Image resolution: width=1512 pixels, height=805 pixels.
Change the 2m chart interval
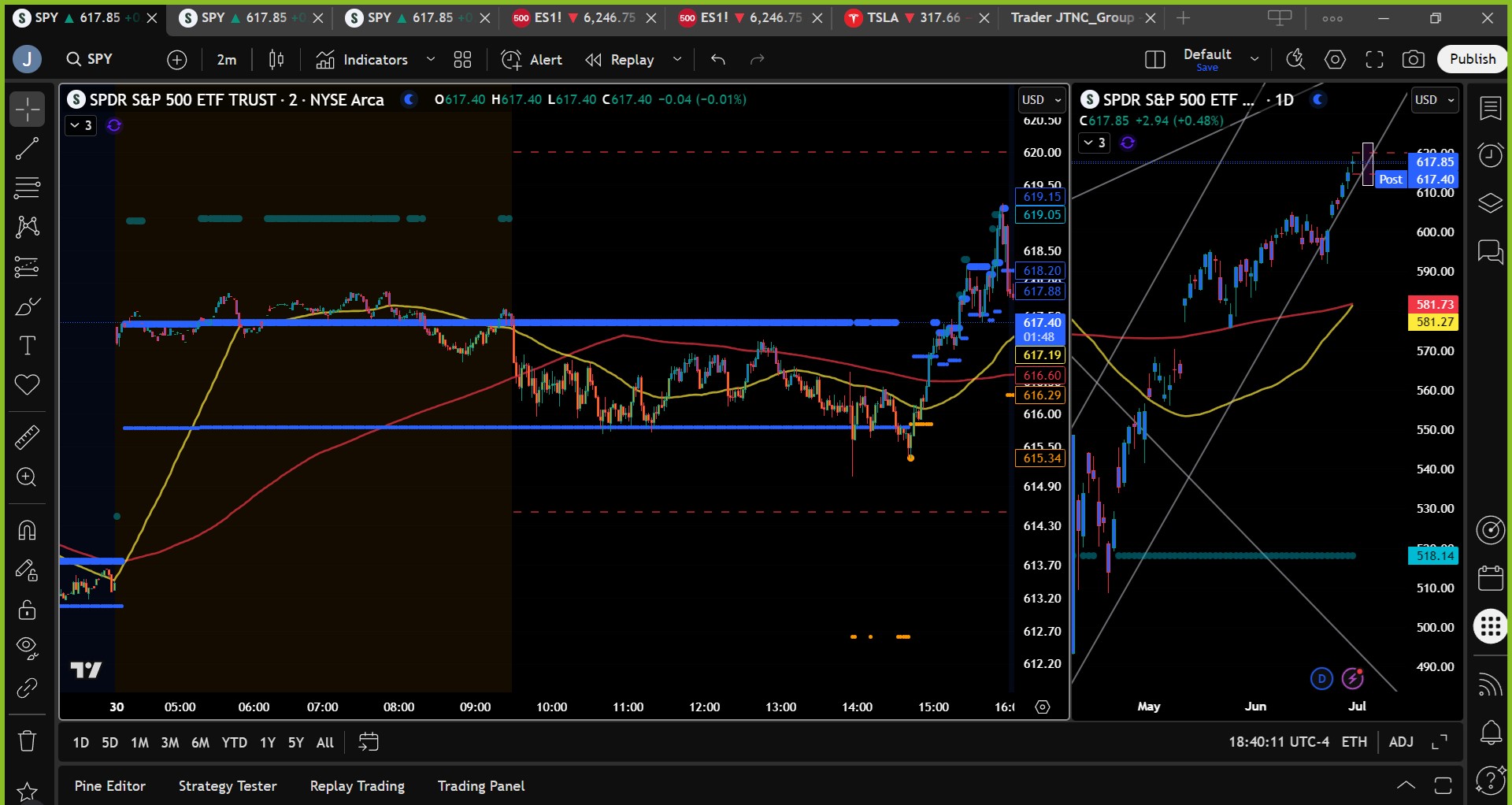click(227, 59)
